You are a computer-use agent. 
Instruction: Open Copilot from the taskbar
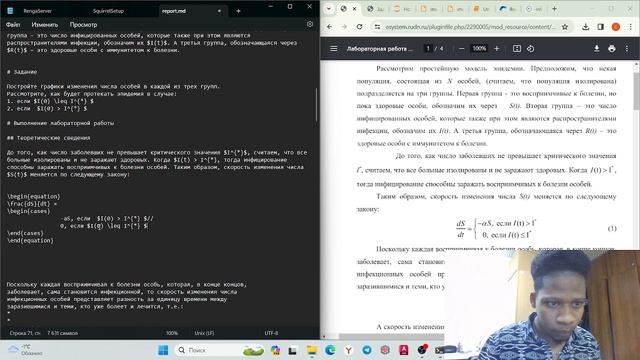(x=276, y=350)
